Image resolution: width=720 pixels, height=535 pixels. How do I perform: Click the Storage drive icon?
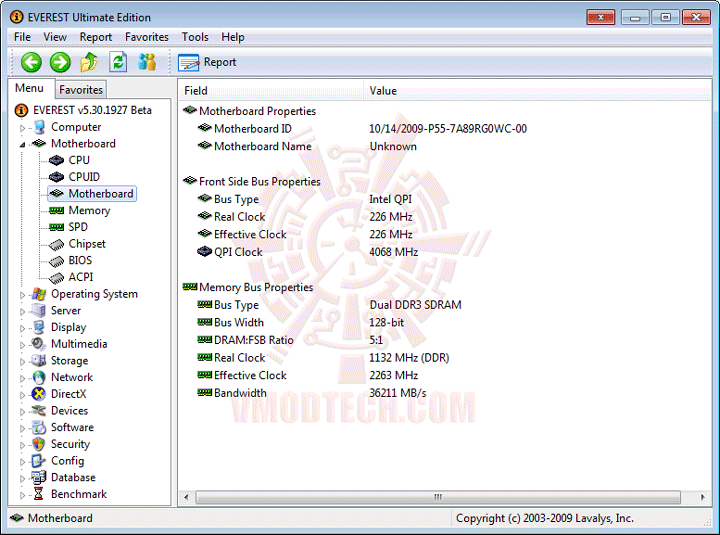click(x=39, y=360)
